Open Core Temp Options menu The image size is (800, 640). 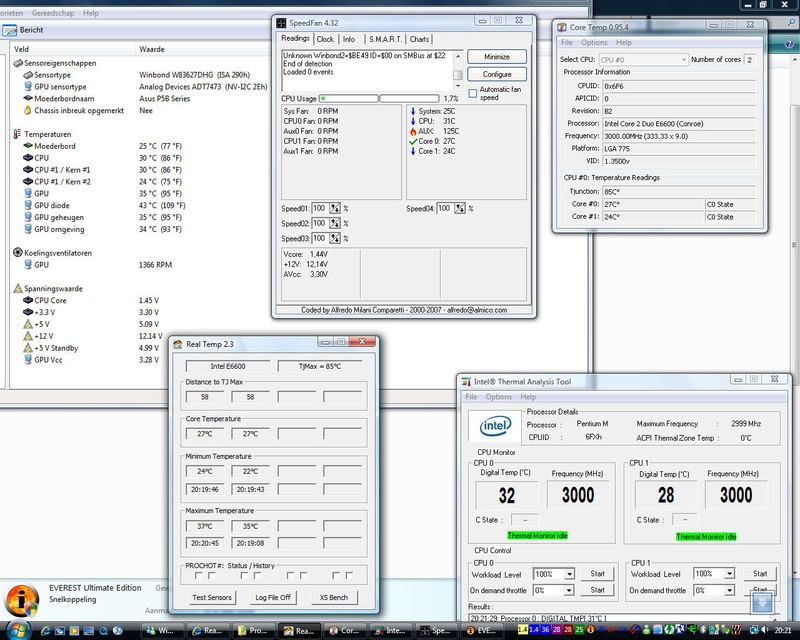point(594,42)
